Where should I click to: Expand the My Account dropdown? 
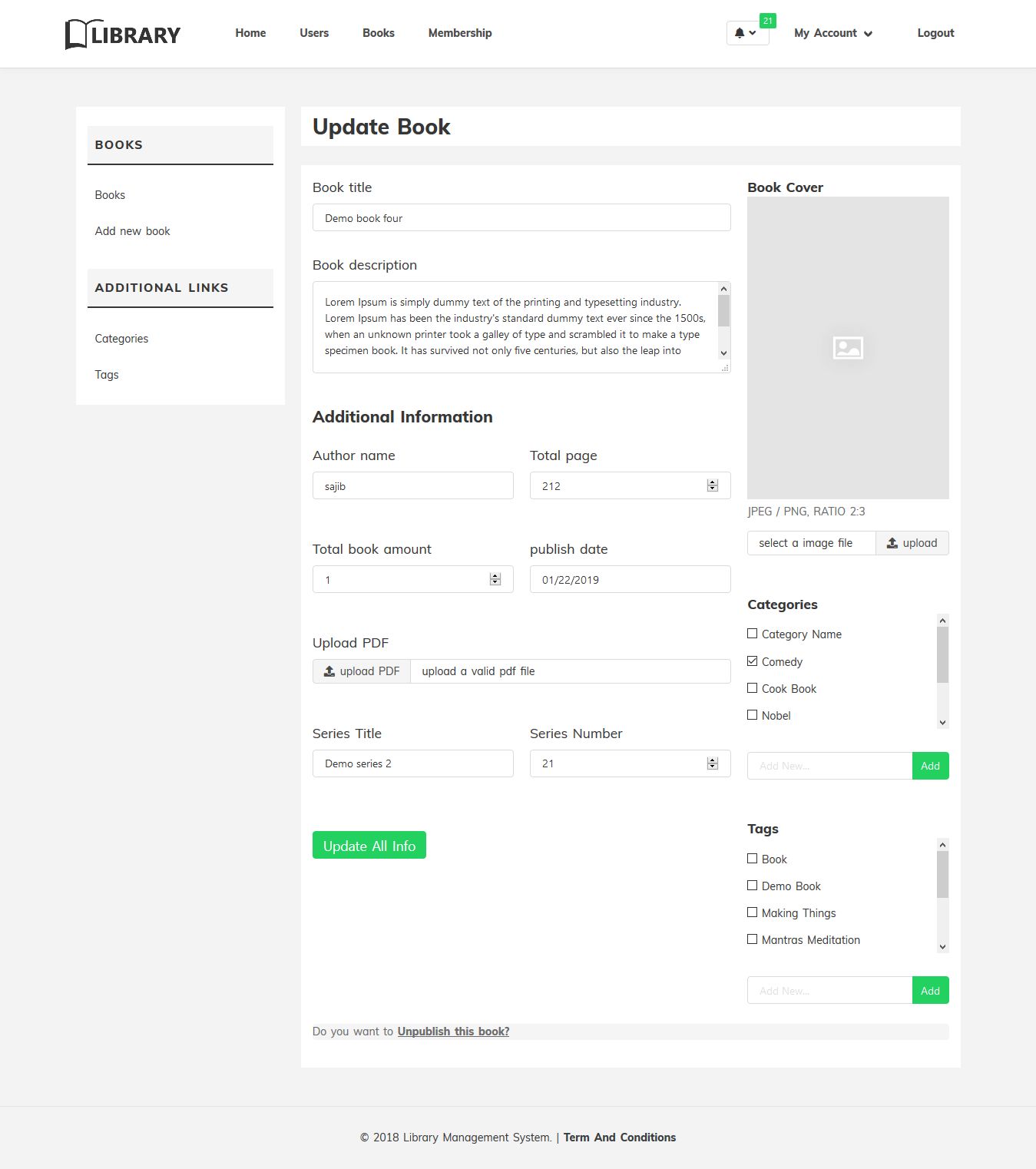tap(833, 33)
